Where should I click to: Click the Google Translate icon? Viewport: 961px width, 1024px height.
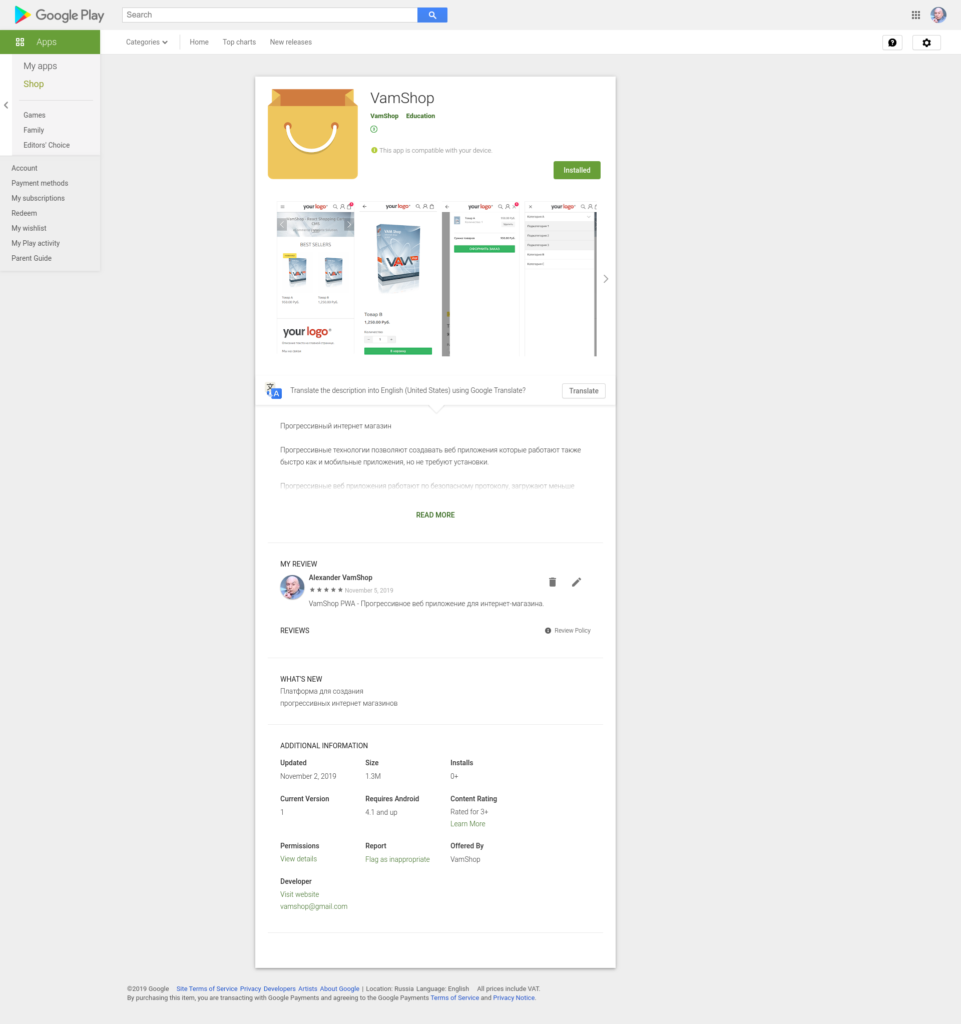click(274, 391)
